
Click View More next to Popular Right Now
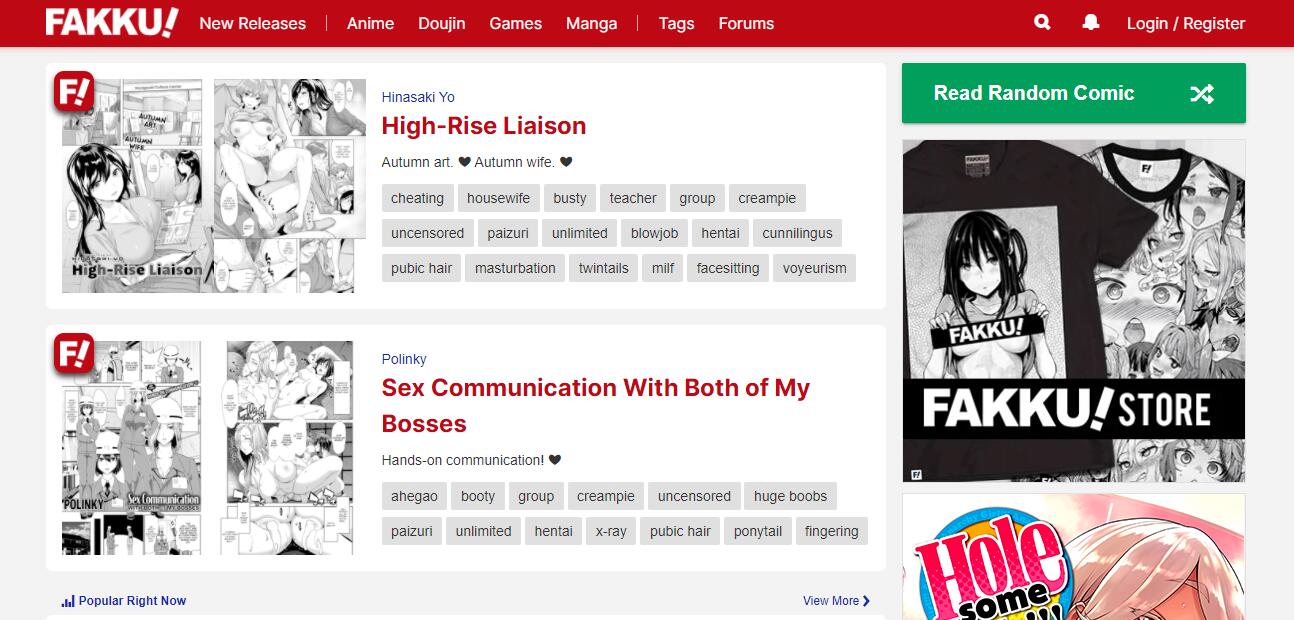tap(836, 601)
